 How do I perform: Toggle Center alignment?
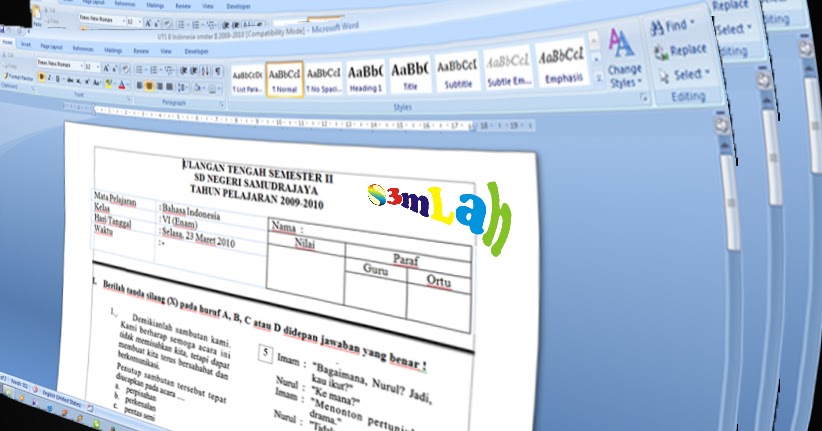click(149, 86)
